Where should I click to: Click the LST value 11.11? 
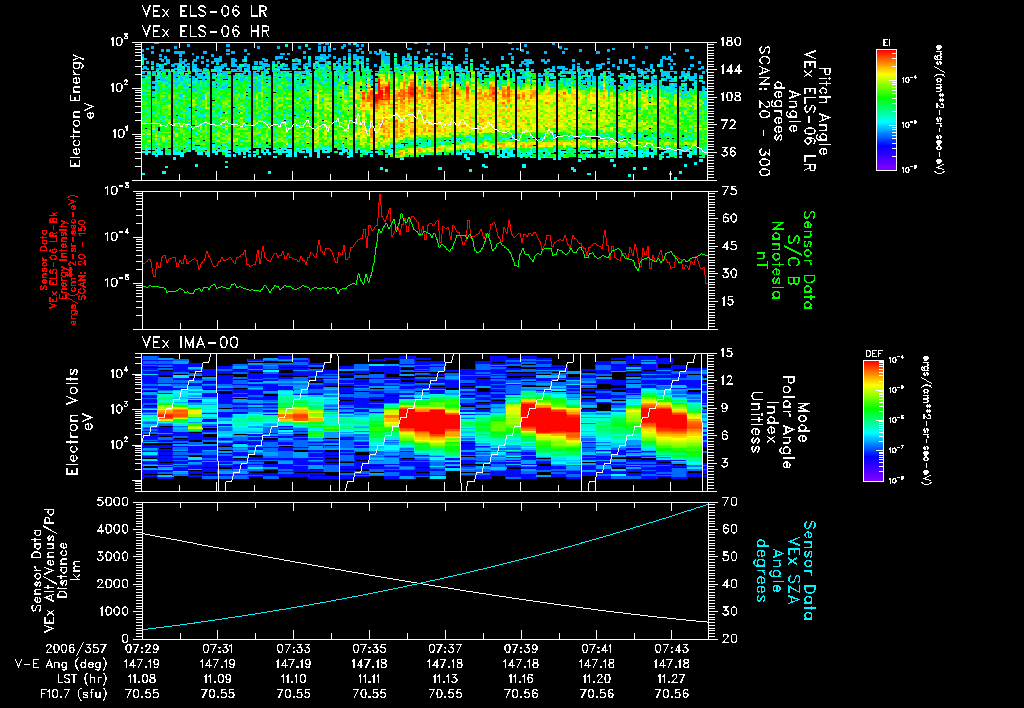click(369, 679)
